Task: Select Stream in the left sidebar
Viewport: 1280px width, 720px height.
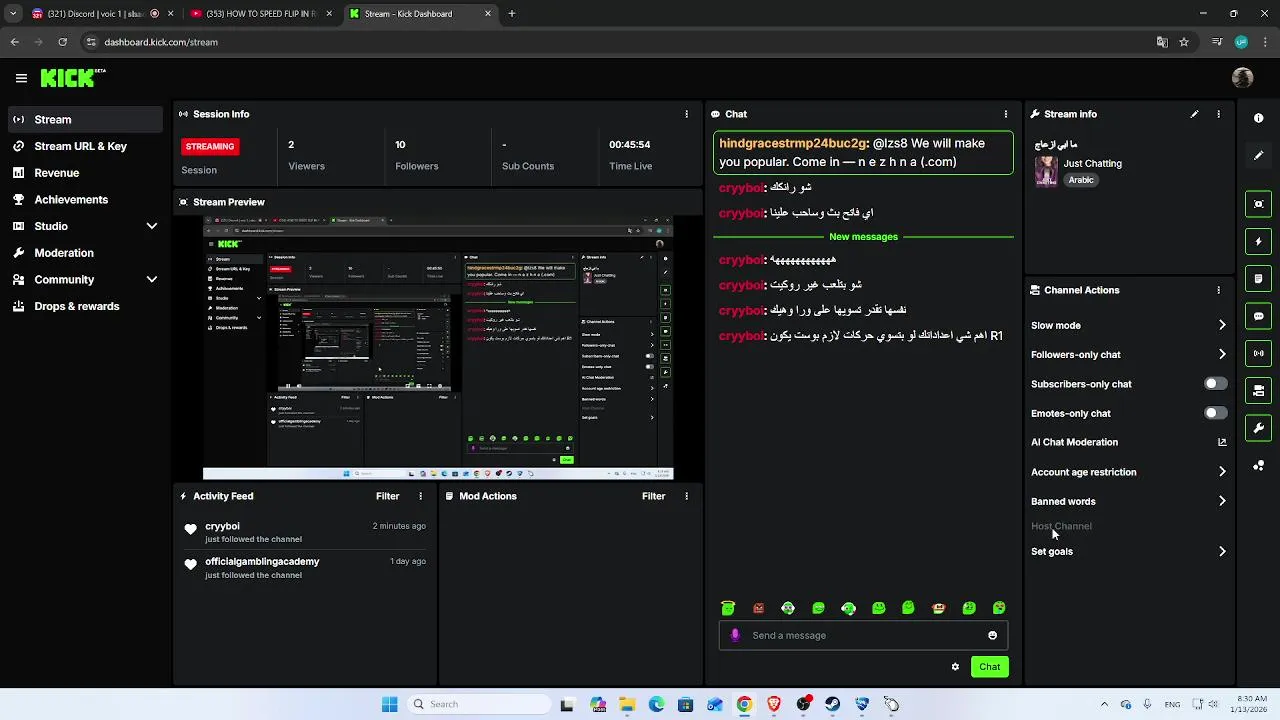Action: [x=85, y=119]
